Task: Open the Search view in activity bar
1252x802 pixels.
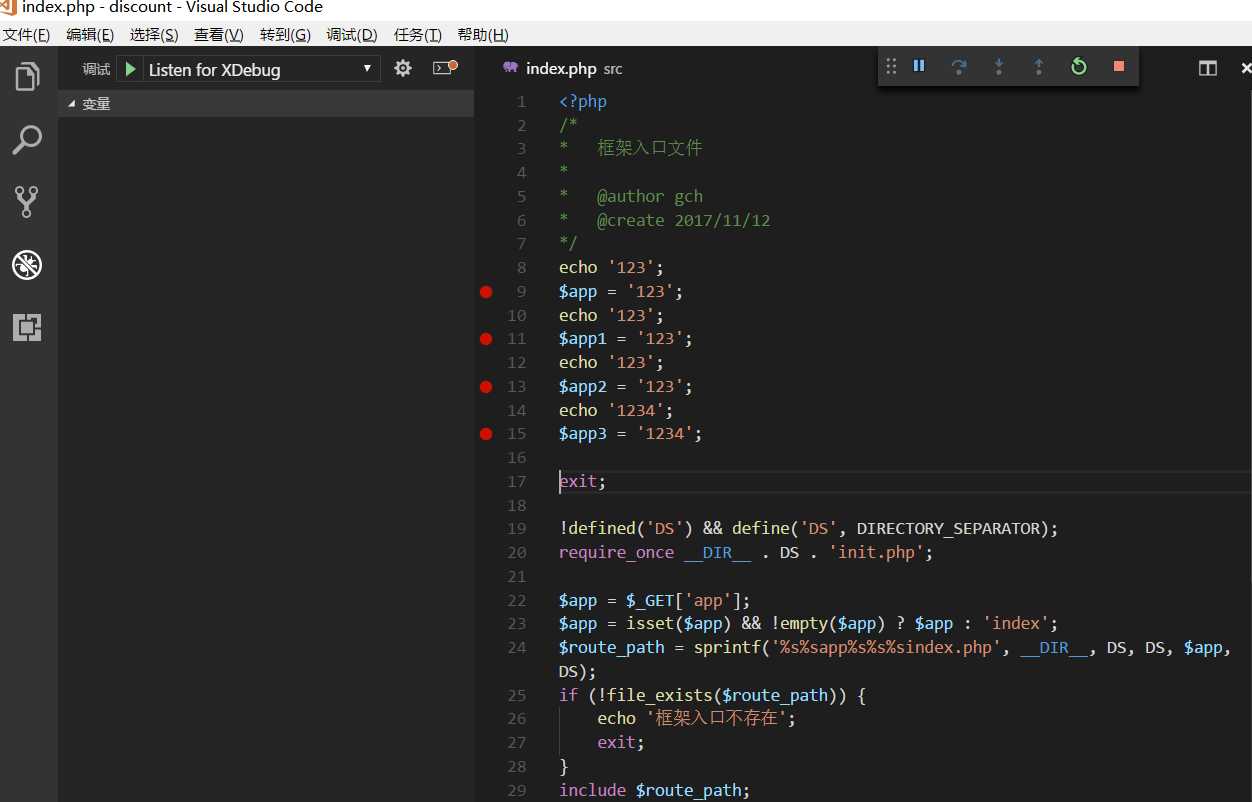Action: click(27, 140)
